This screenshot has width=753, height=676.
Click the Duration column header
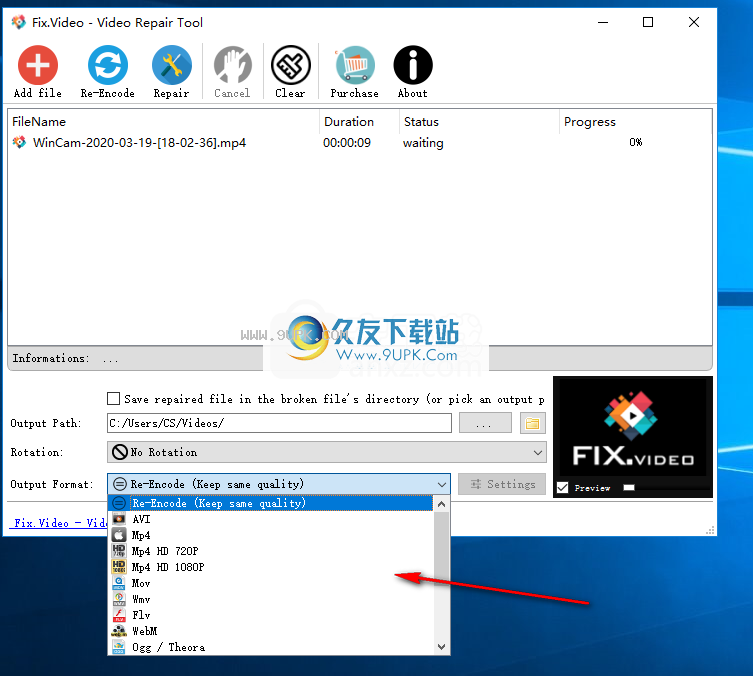[x=359, y=122]
